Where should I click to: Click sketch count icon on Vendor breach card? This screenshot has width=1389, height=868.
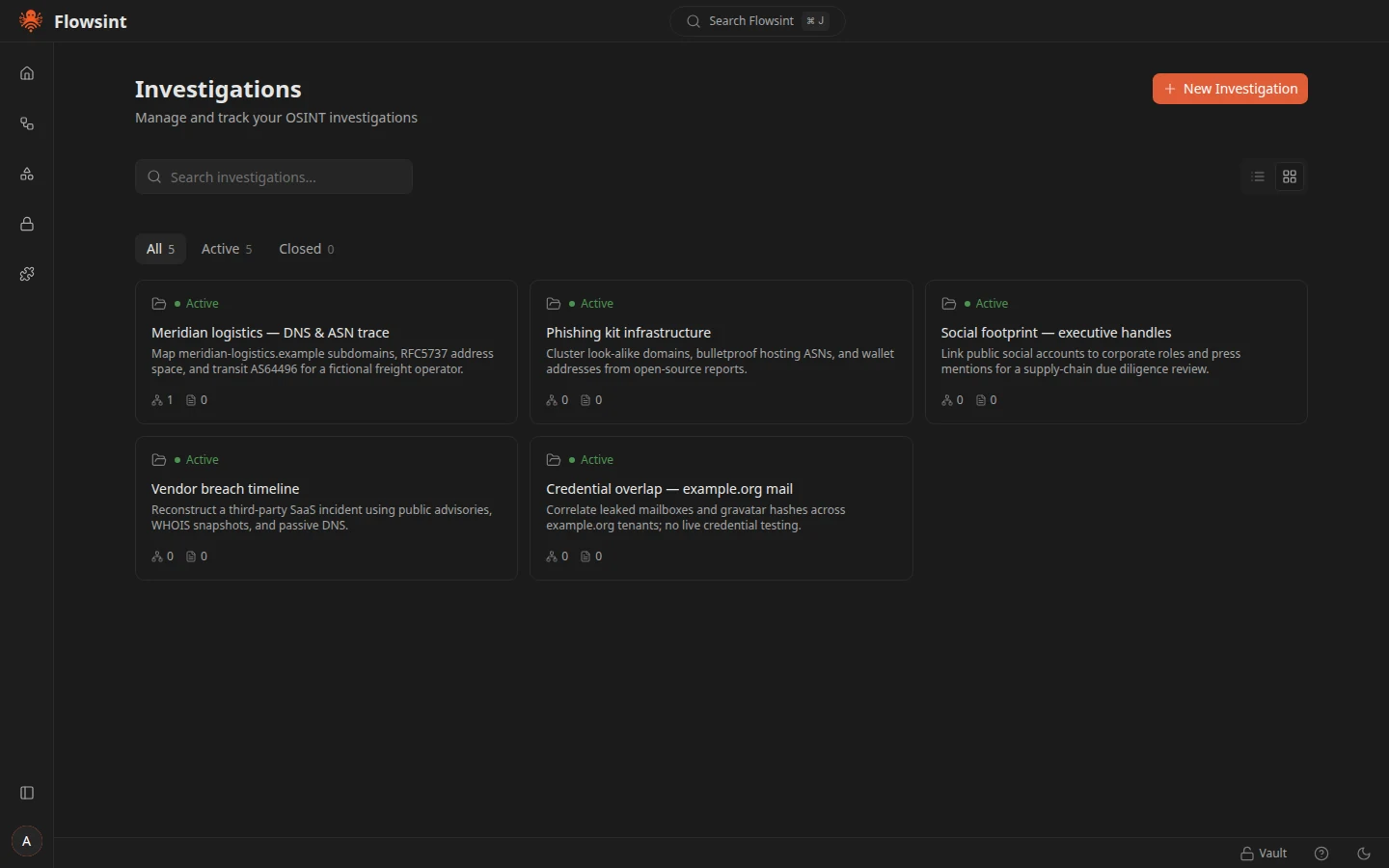click(x=157, y=556)
